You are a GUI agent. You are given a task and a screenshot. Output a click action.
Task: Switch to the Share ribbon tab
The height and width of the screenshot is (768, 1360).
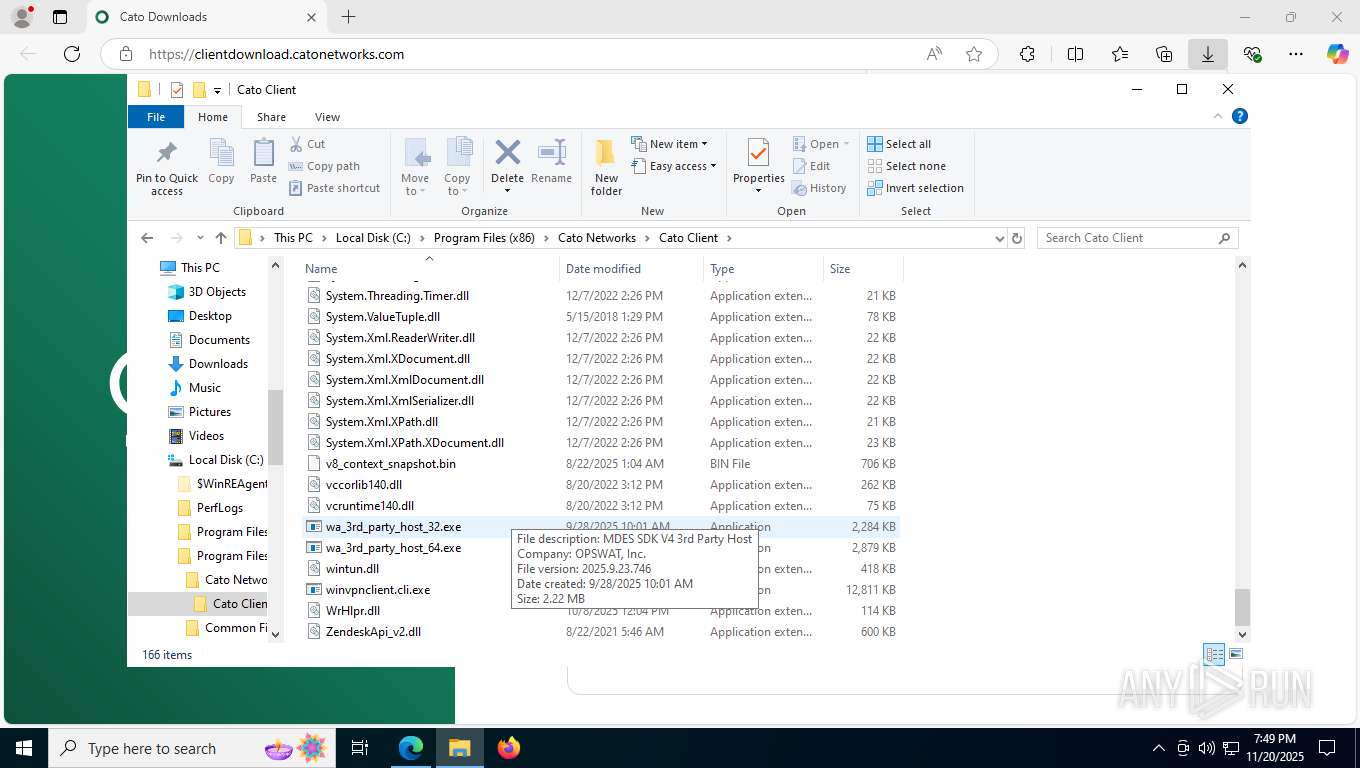point(271,117)
